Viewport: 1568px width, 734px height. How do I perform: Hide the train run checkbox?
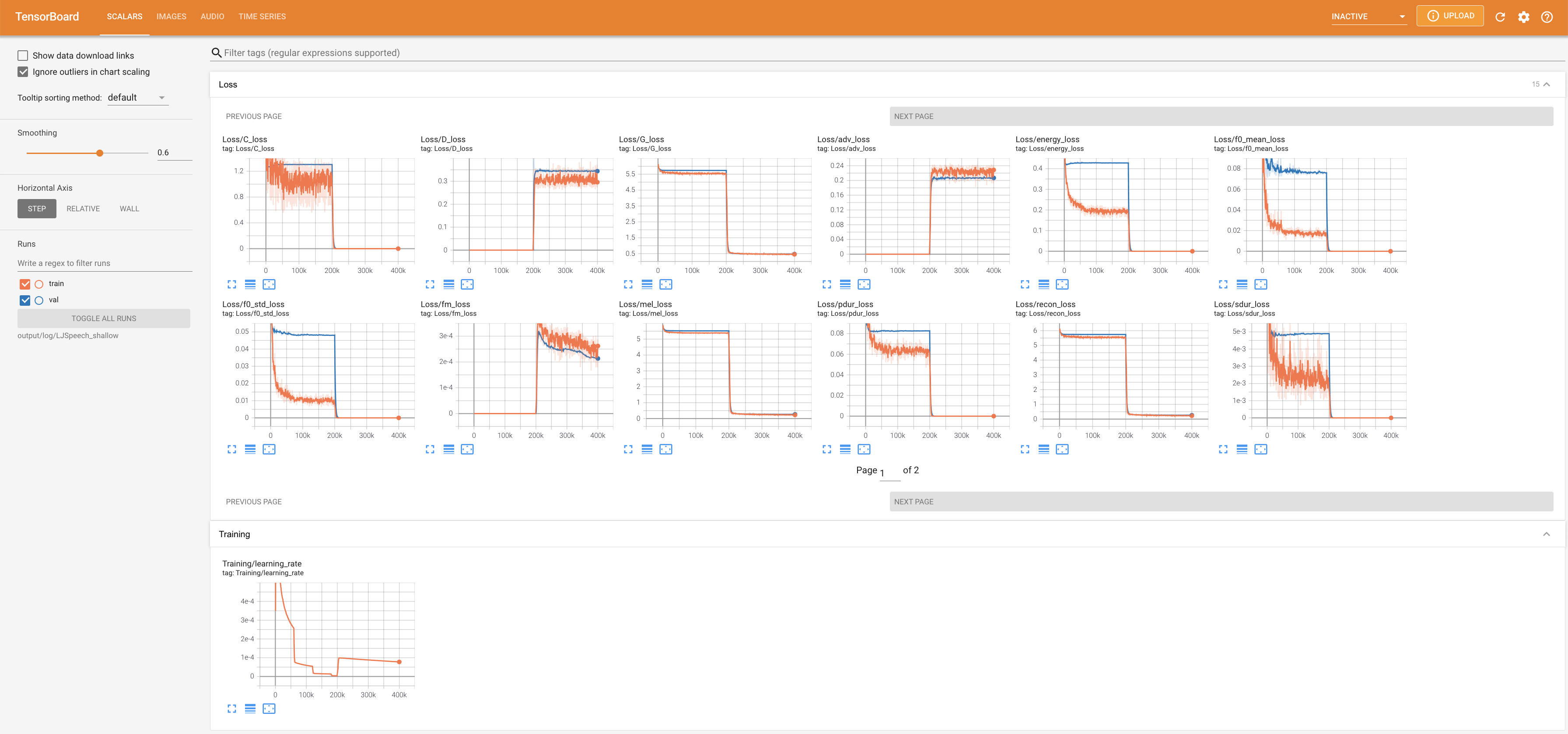pos(25,283)
